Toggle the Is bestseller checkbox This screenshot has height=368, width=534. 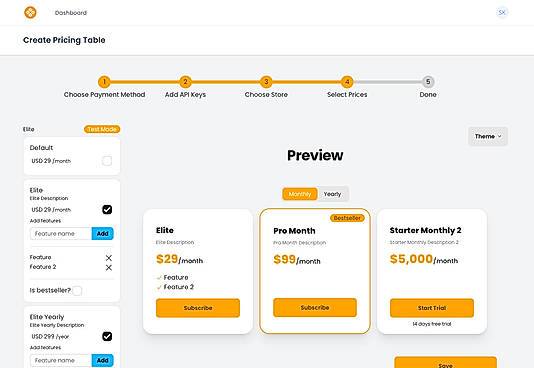[77, 291]
